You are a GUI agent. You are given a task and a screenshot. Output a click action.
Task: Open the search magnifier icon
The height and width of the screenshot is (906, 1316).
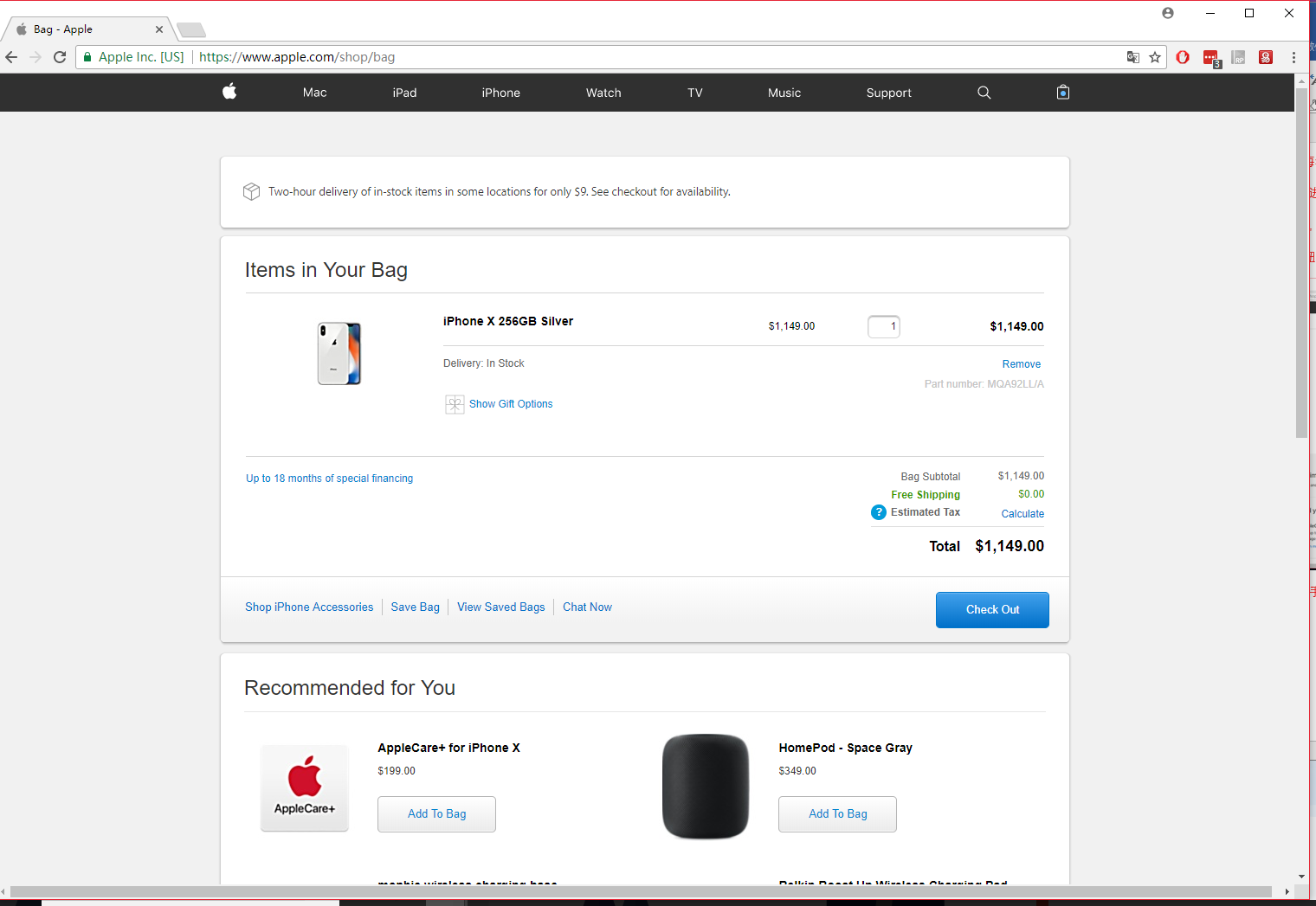coord(984,93)
